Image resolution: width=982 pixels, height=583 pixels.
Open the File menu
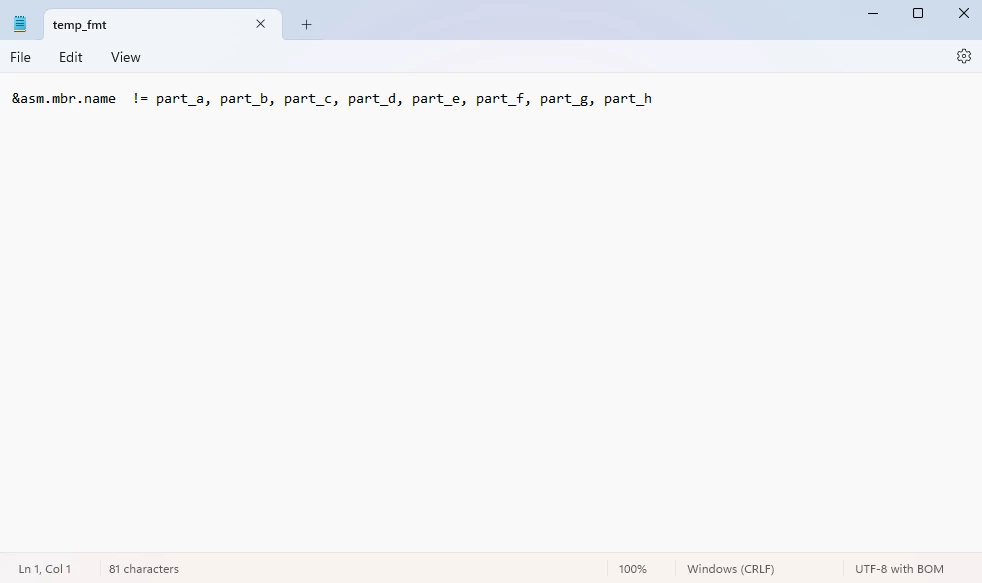(20, 57)
